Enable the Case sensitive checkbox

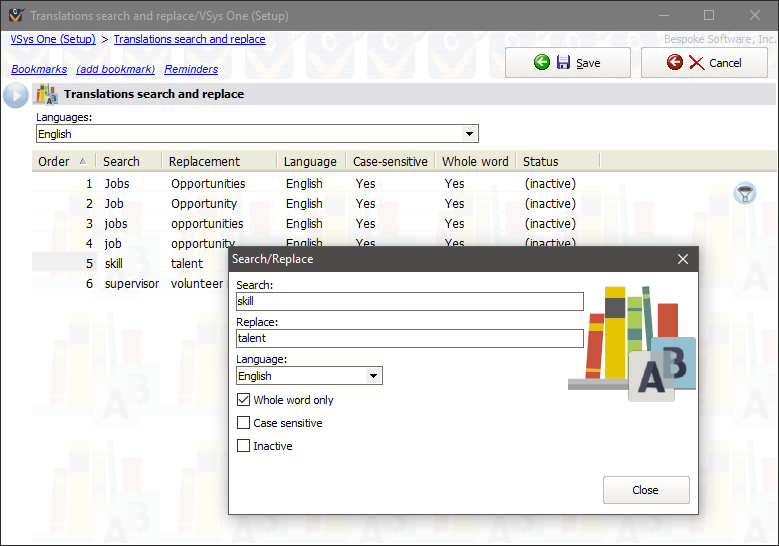pyautogui.click(x=243, y=423)
